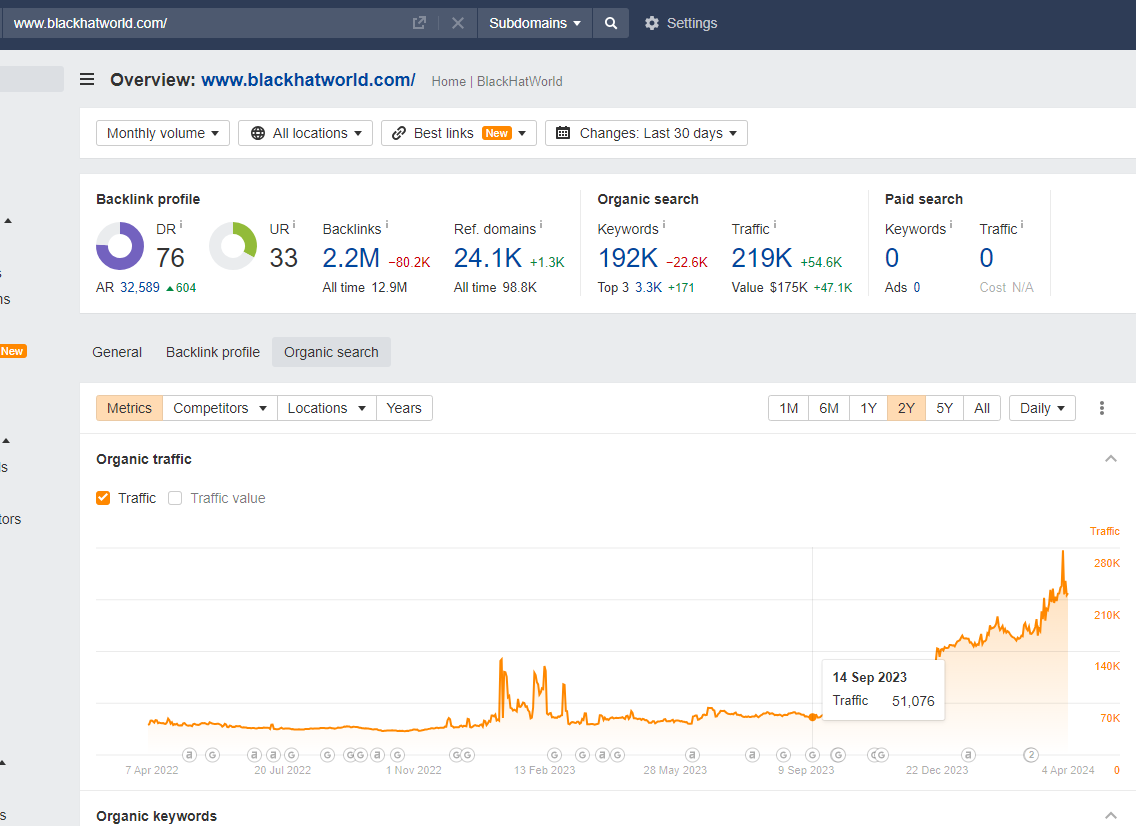Viewport: 1136px width, 826px height.
Task: Click the 'Value $175K' traffic value text
Action: coord(769,288)
